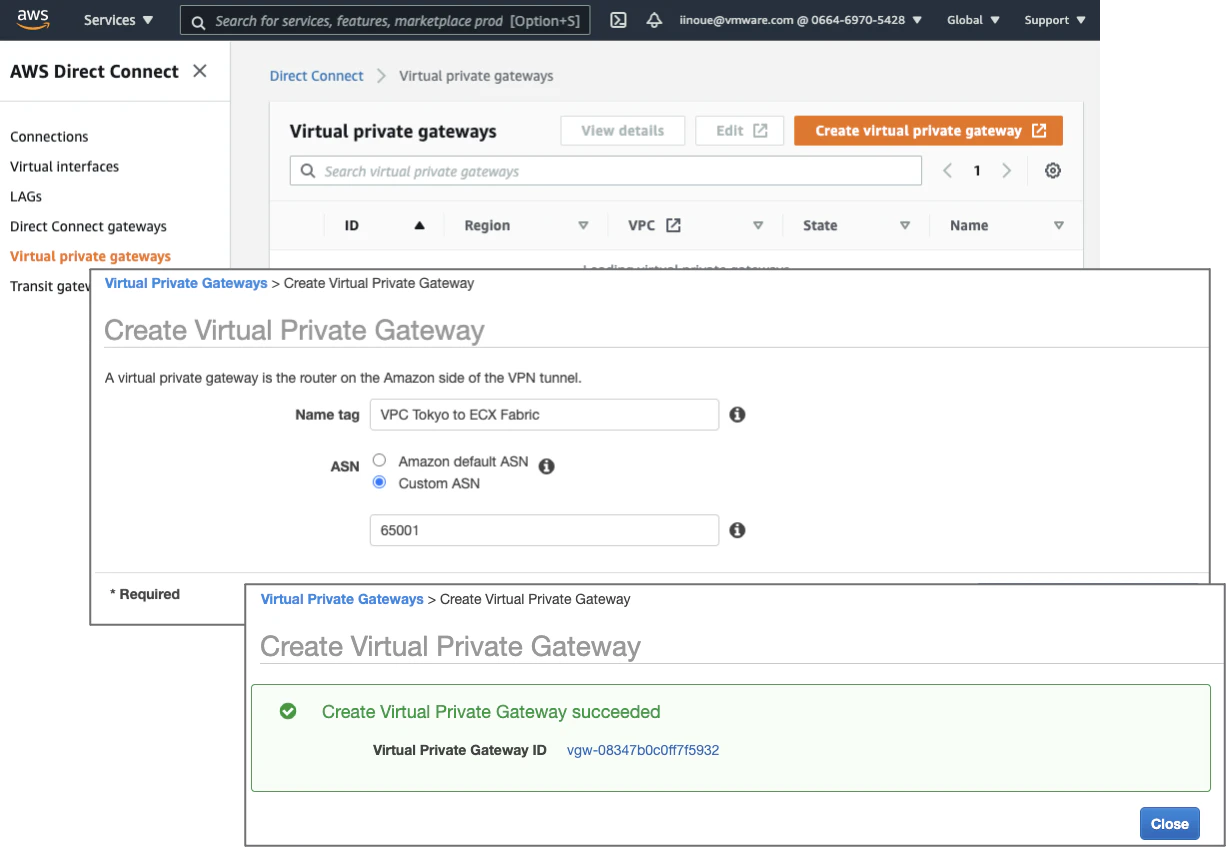
Task: Click info icon next to Name tag field
Action: coord(737,414)
